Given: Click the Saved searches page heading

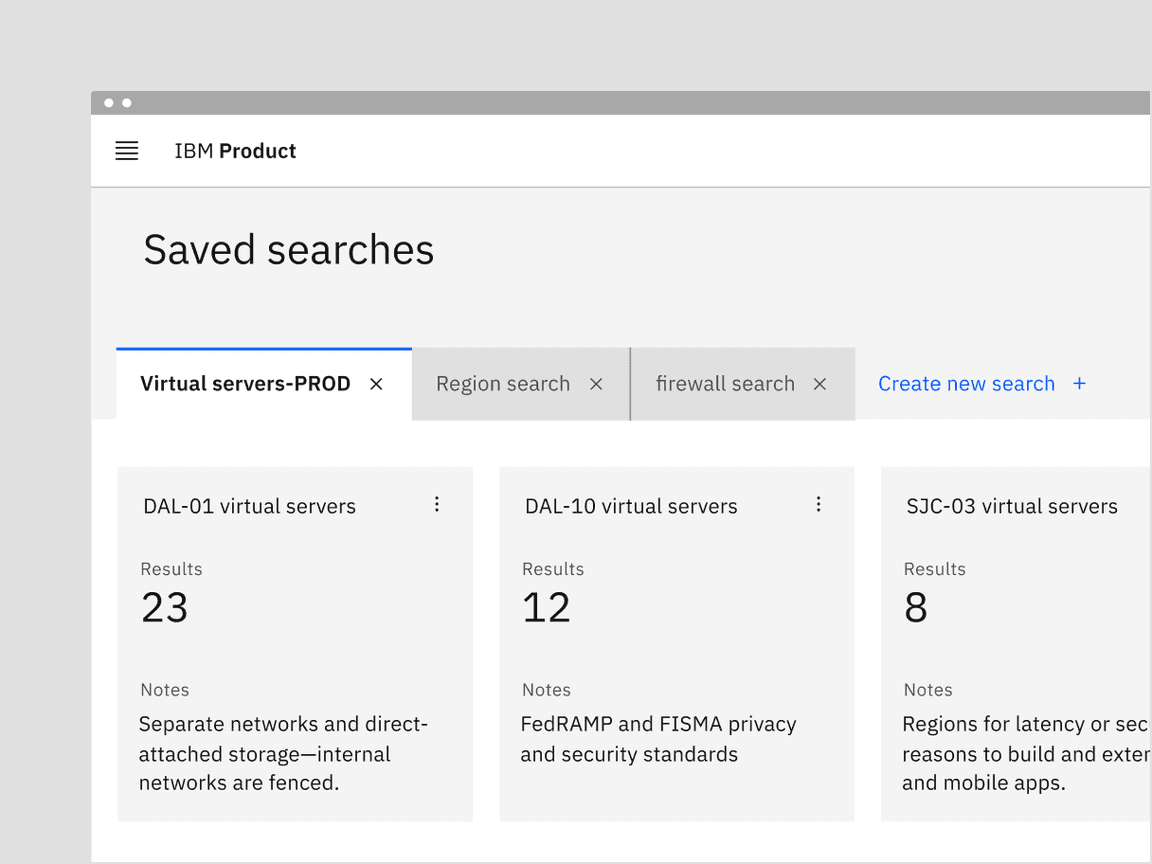Looking at the screenshot, I should coord(289,250).
